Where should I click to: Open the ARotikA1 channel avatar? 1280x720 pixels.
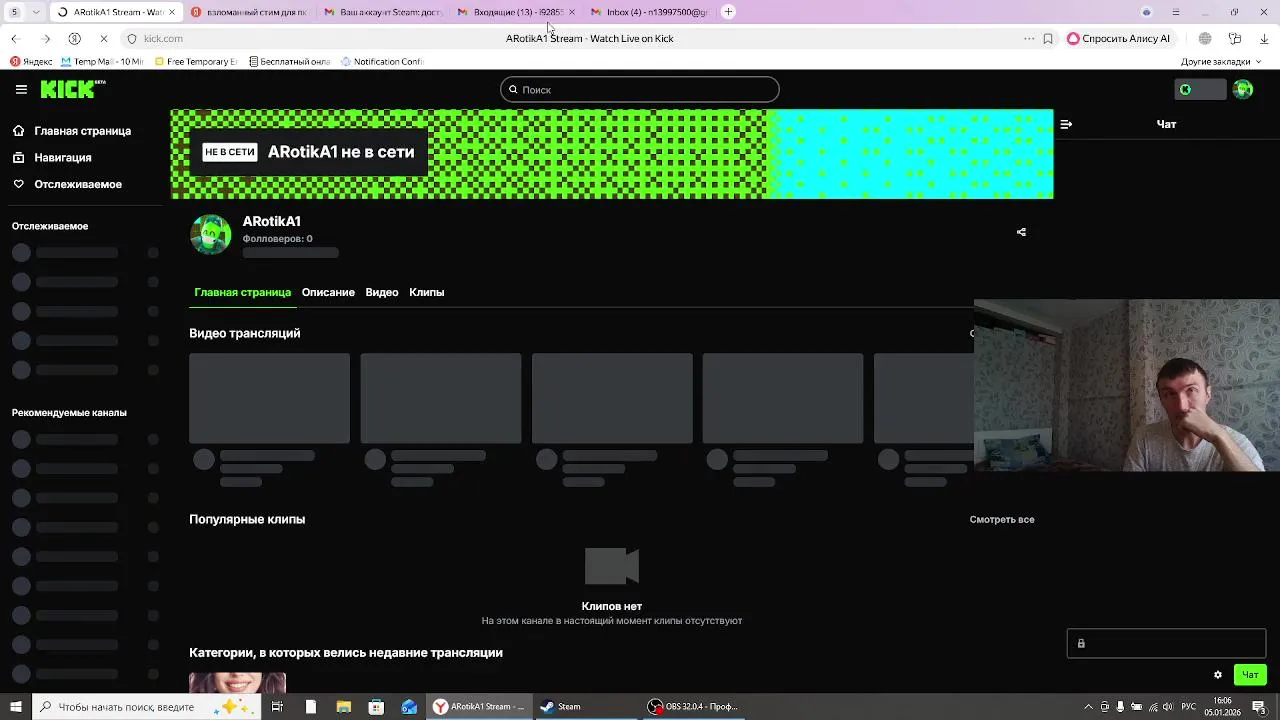(210, 234)
